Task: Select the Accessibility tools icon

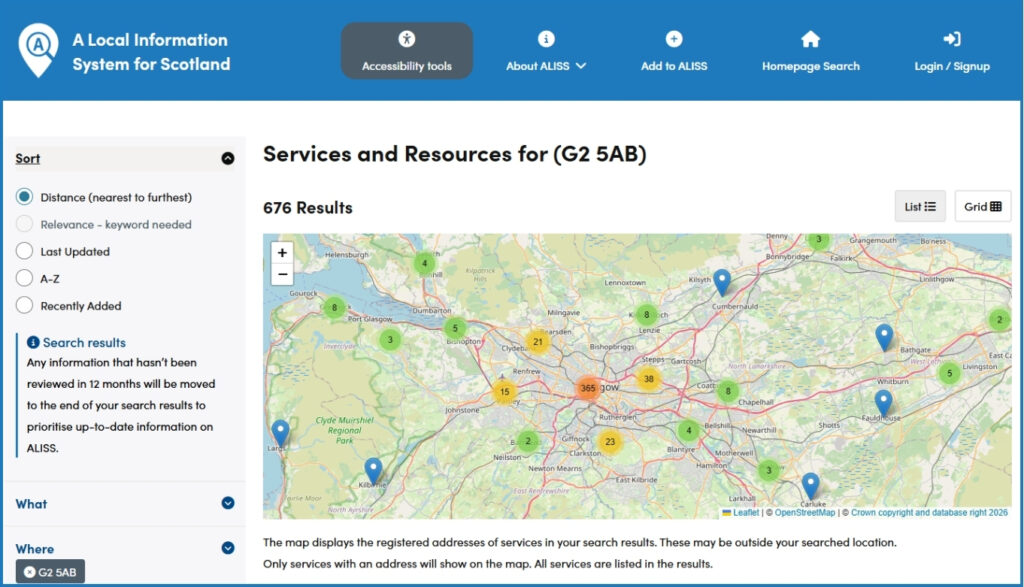Action: [x=406, y=40]
